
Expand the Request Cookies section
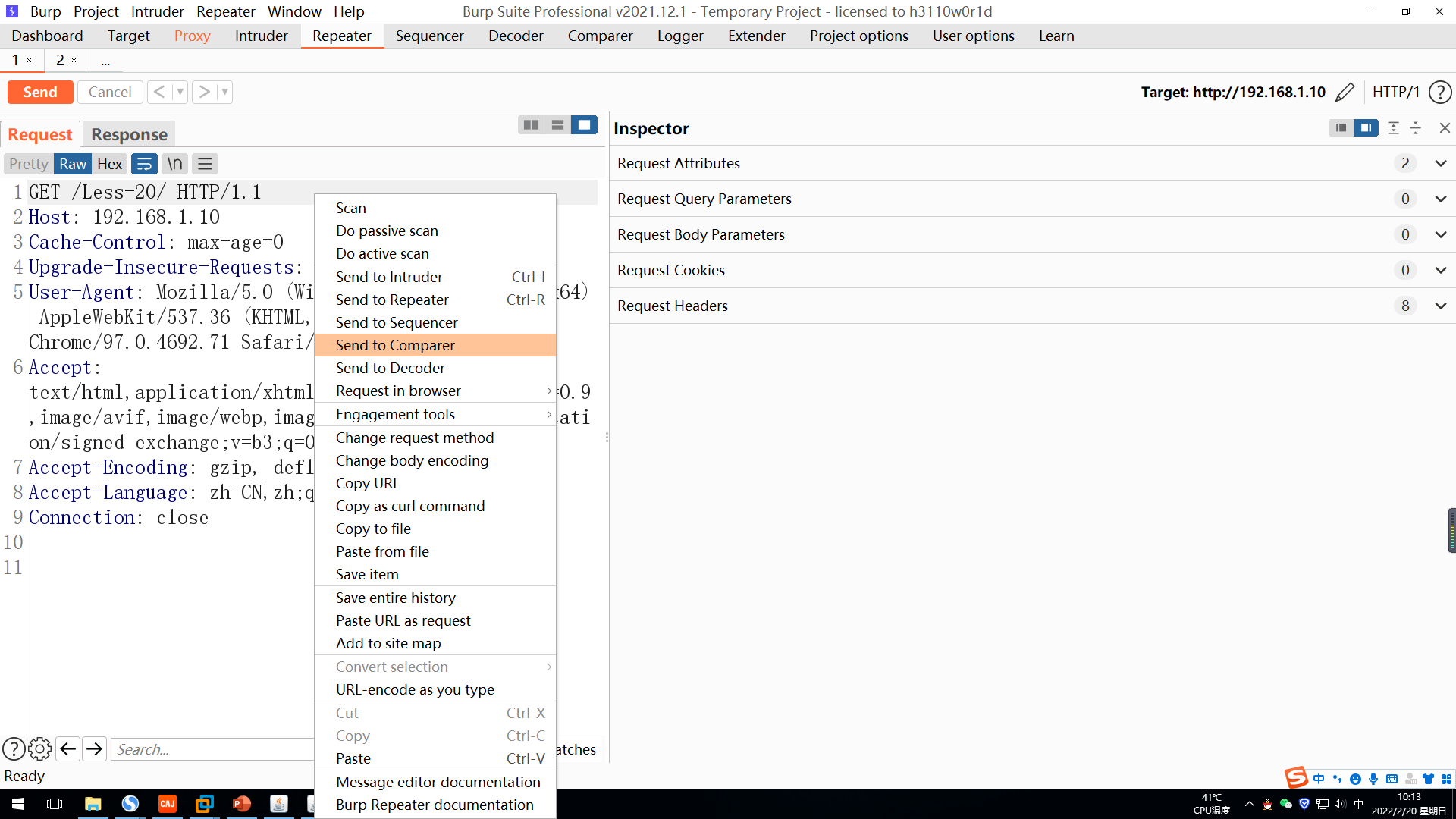coord(1440,270)
